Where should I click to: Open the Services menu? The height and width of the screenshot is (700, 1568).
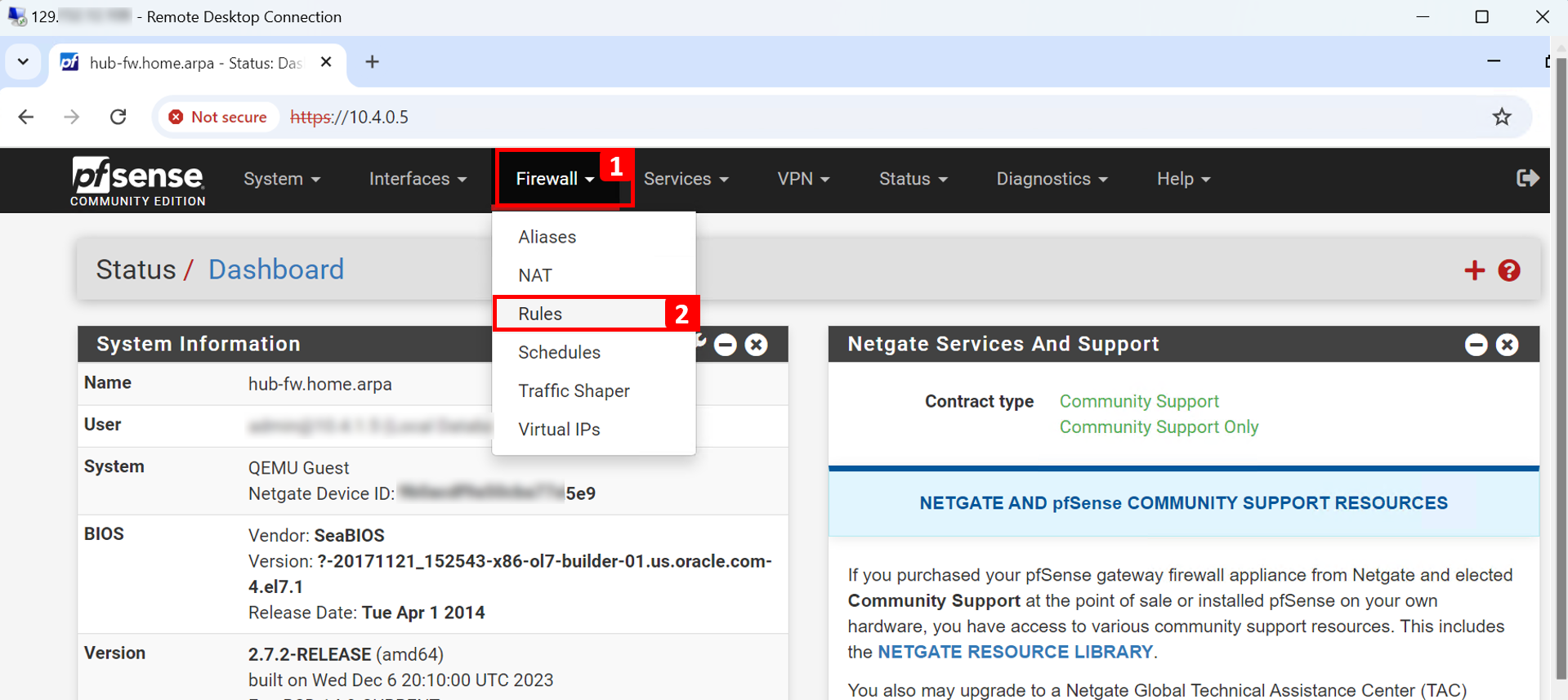686,179
